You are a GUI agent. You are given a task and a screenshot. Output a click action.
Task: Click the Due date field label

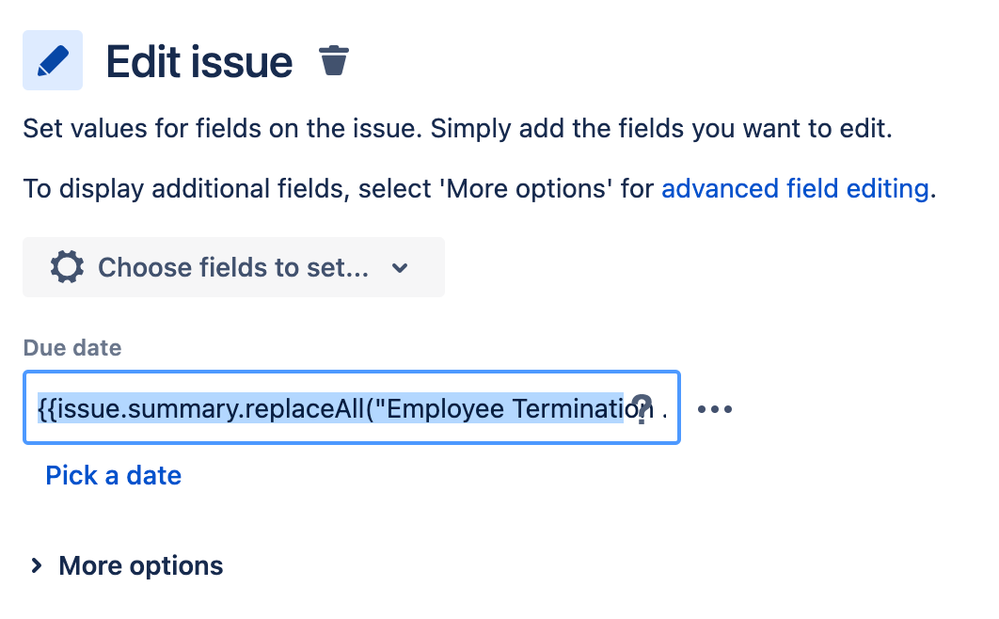click(72, 348)
